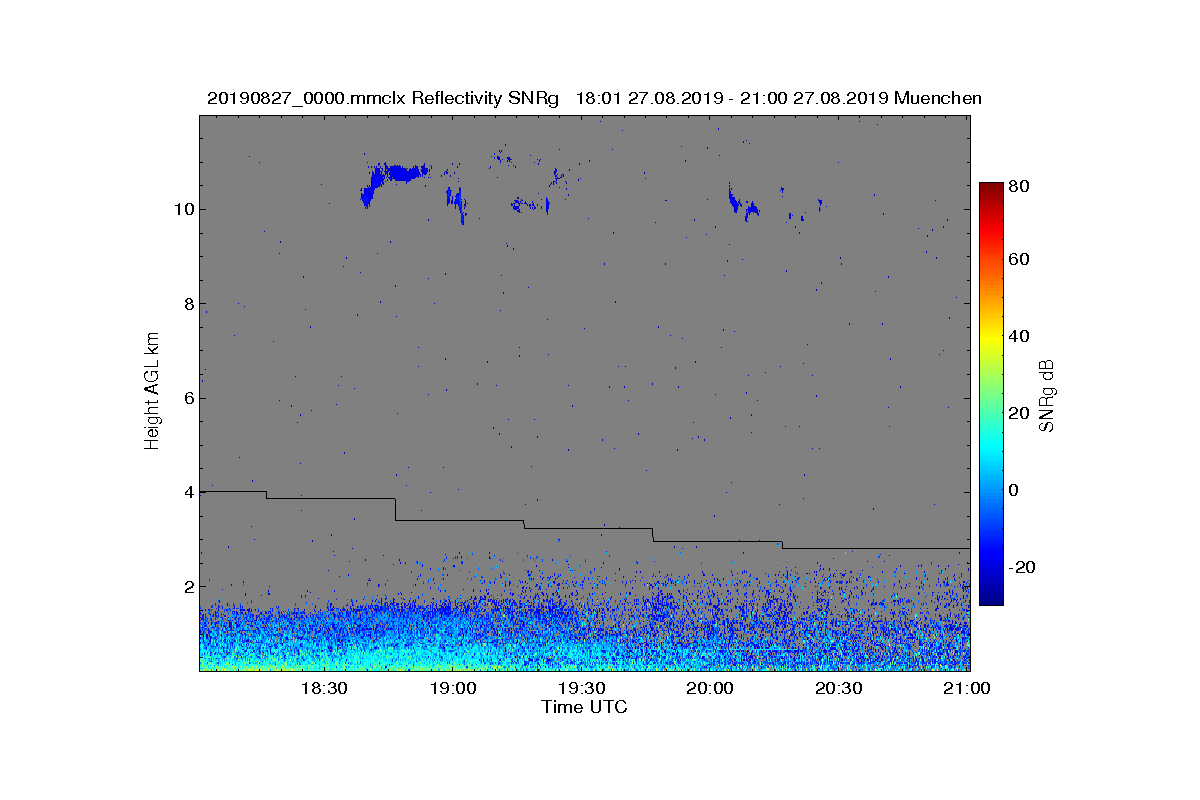Click the 'Height AGL km' y-axis label
Screen dimensions: 1200x800
pos(152,391)
